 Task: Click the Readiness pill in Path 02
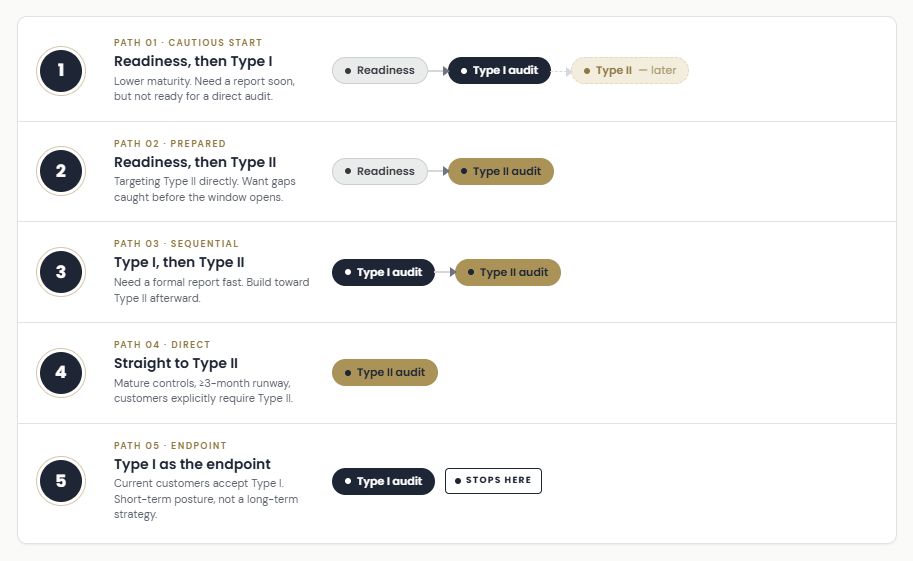[380, 171]
